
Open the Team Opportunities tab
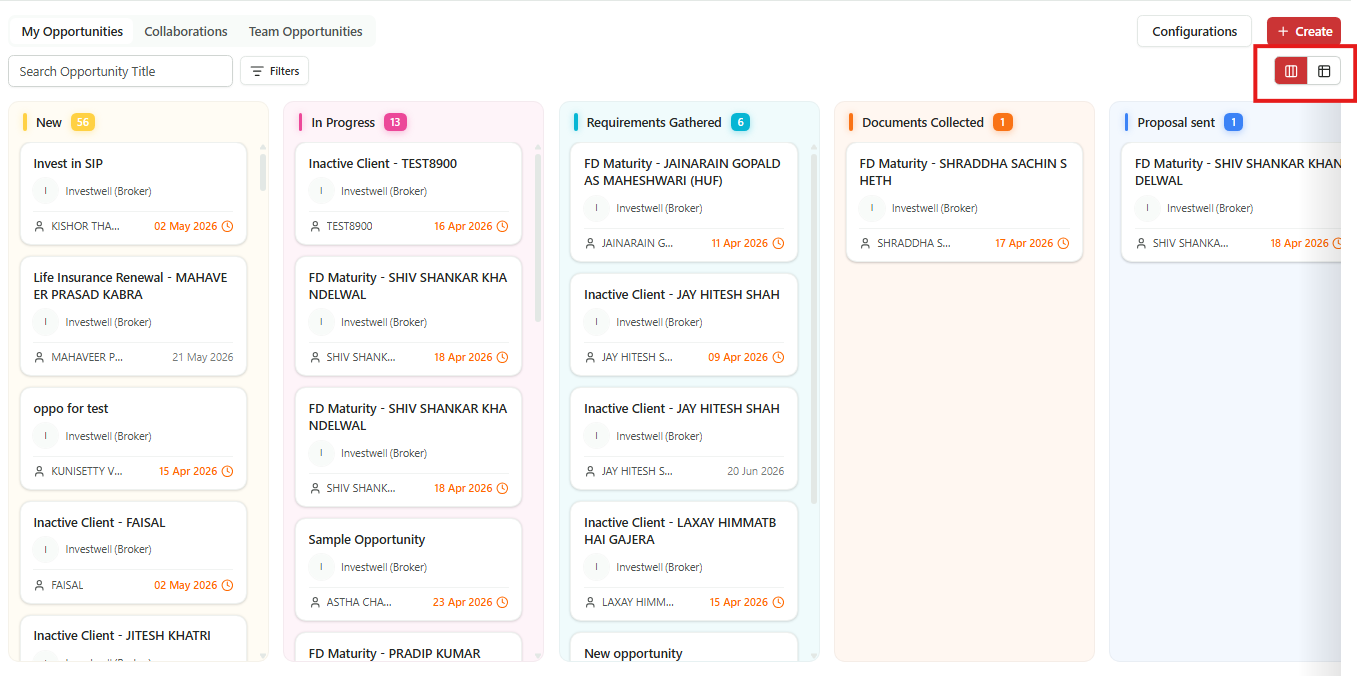[x=305, y=32]
